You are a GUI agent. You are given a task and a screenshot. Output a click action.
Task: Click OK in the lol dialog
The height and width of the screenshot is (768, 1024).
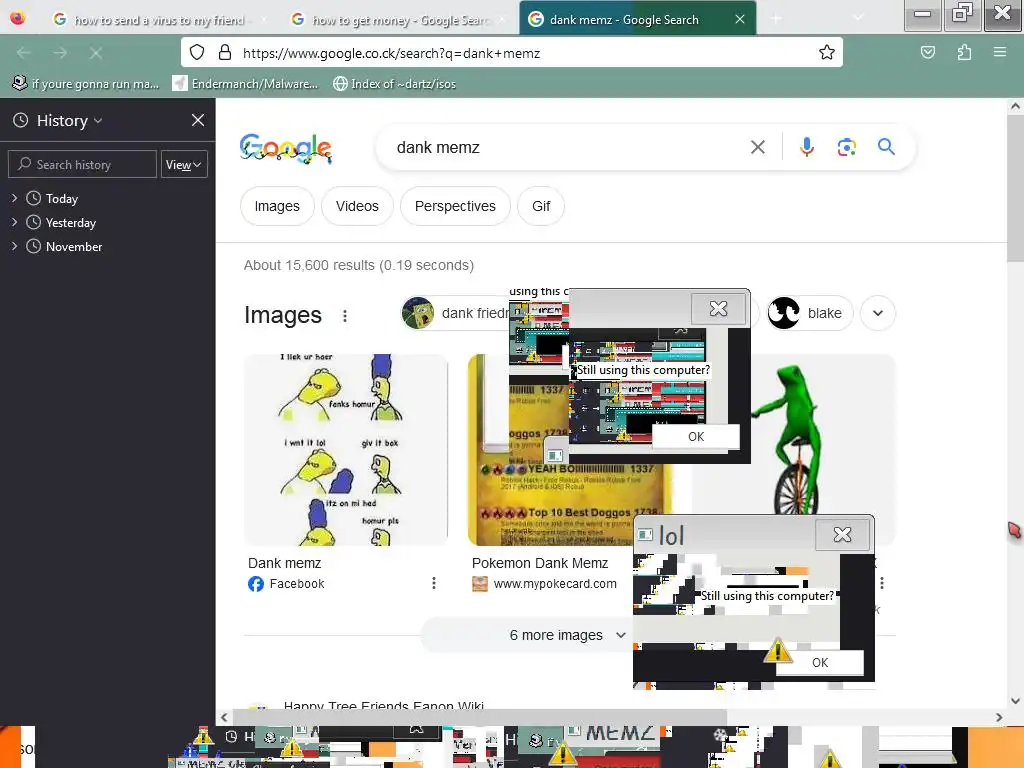tap(820, 663)
